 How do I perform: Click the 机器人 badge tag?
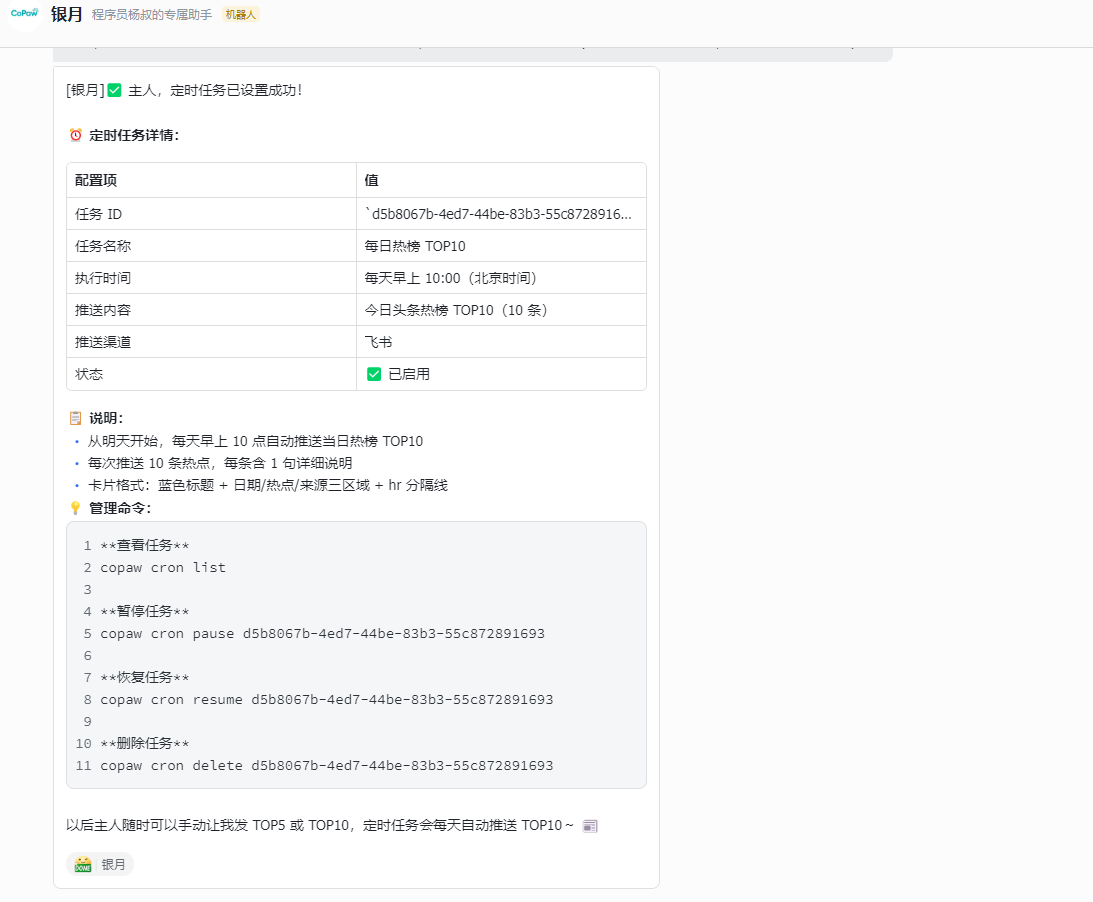tap(240, 15)
